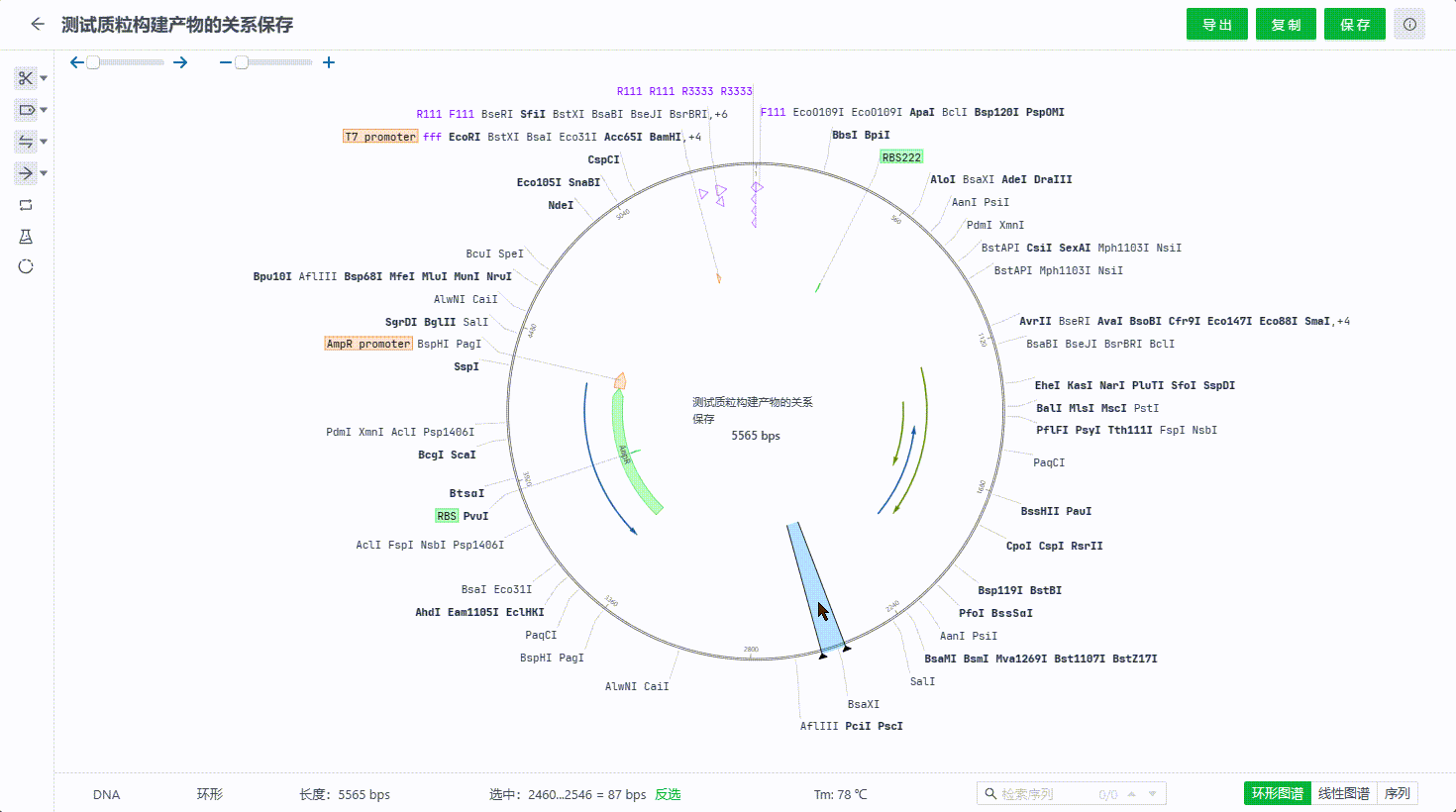1456x812 pixels.
Task: Click the right arrow tool in sidebar
Action: click(26, 173)
